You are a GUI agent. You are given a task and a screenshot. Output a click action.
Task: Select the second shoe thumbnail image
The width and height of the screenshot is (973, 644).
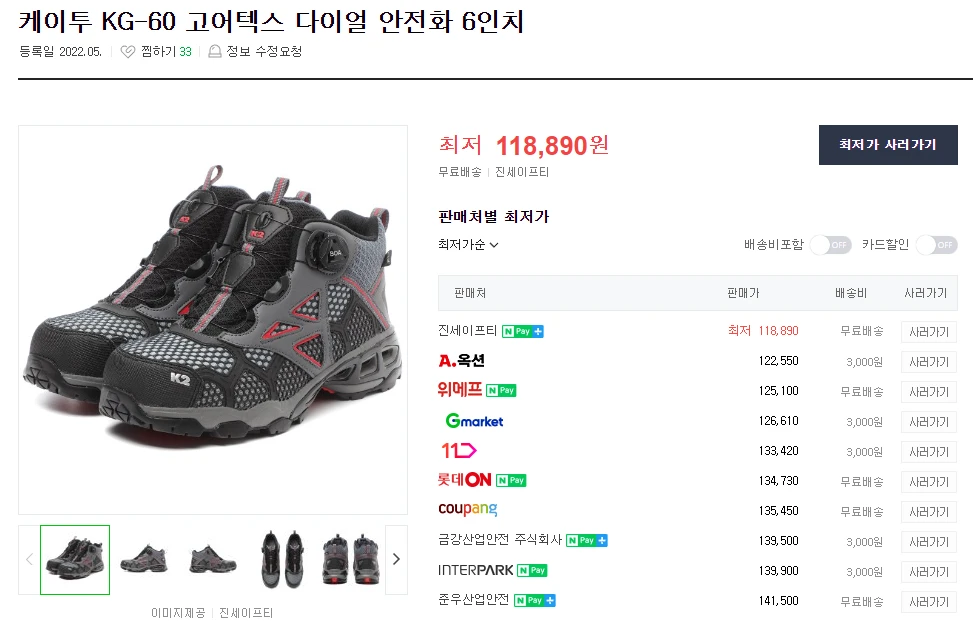143,559
